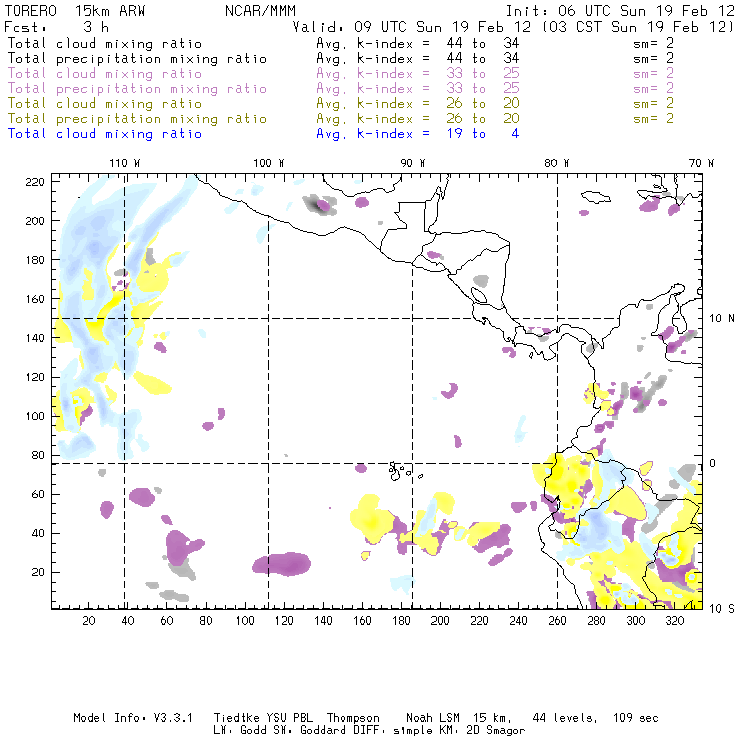
Task: Click "Model Info: V3.3.1" footer text
Action: coord(133,718)
